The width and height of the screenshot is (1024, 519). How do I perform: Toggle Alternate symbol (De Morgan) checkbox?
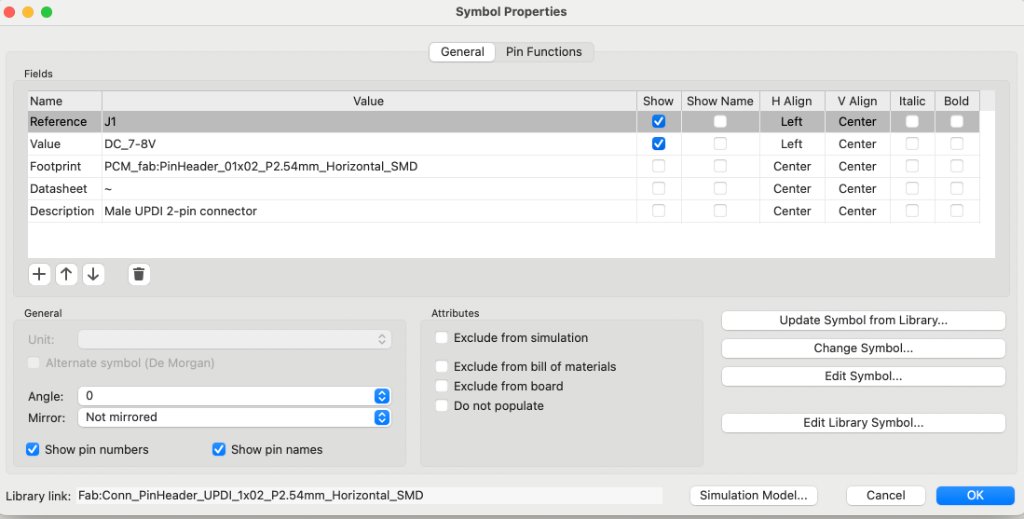(x=33, y=362)
